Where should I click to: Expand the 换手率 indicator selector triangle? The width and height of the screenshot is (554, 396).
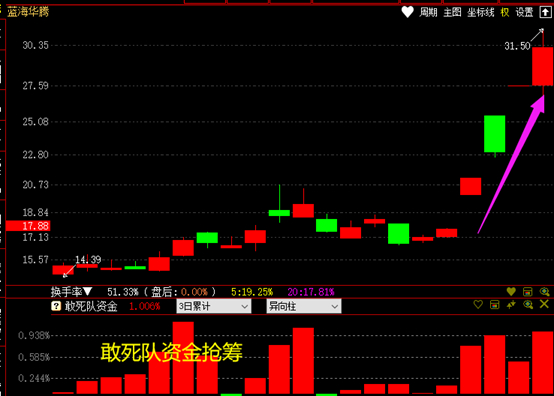coord(88,291)
